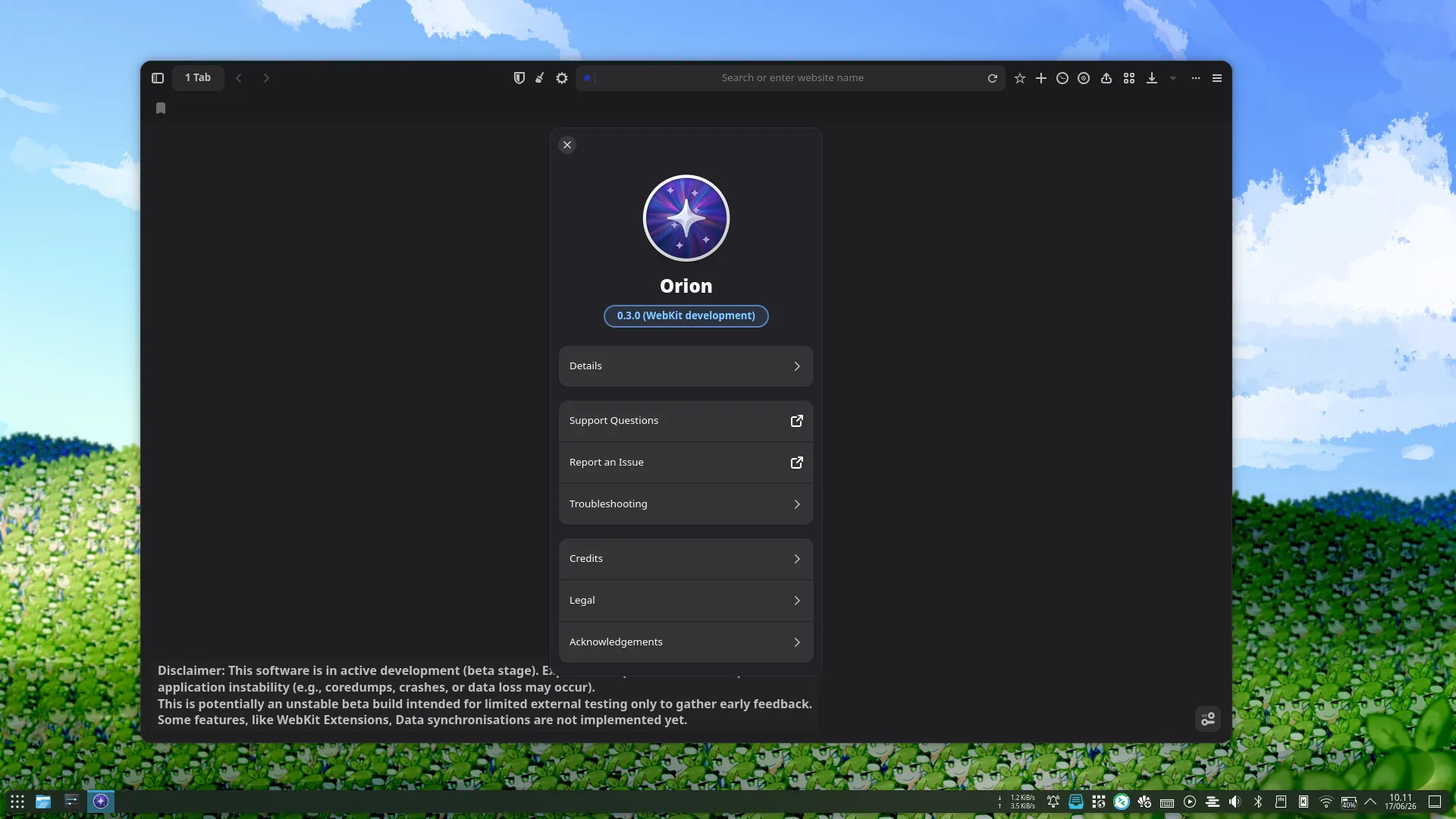Click the Orion logo image
The width and height of the screenshot is (1456, 819).
pos(686,218)
